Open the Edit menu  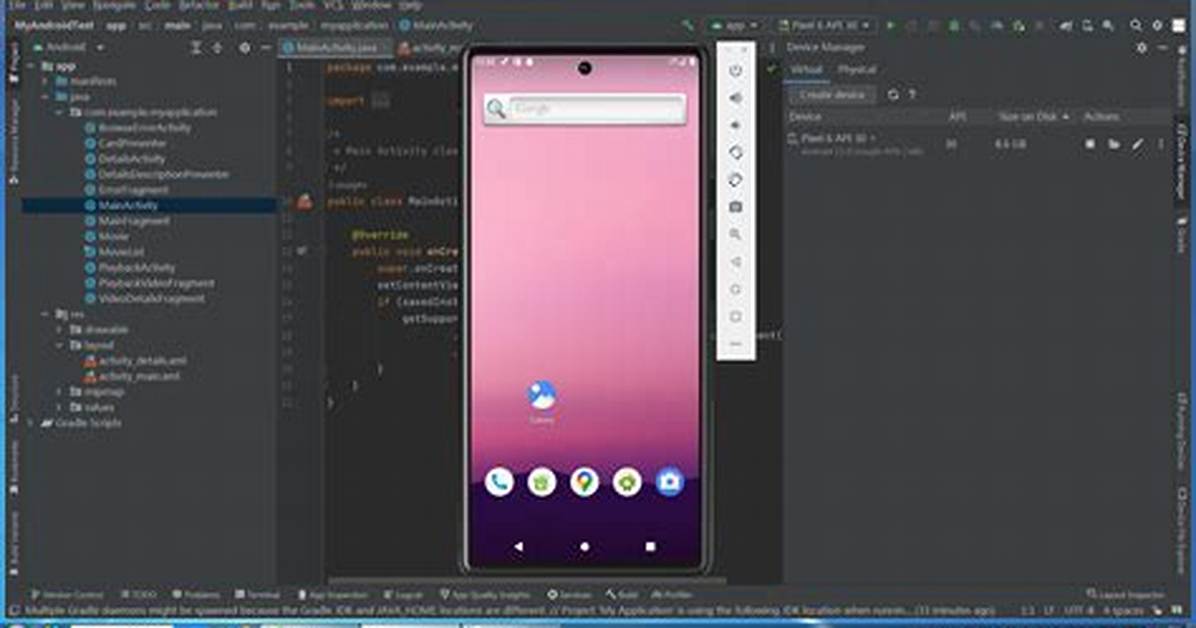[45, 5]
